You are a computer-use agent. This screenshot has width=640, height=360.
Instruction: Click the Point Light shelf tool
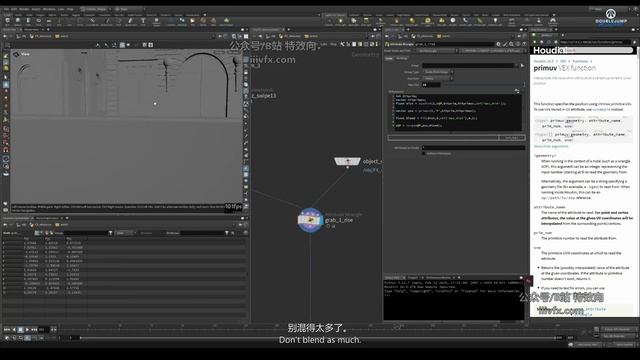pyautogui.click(x=341, y=21)
